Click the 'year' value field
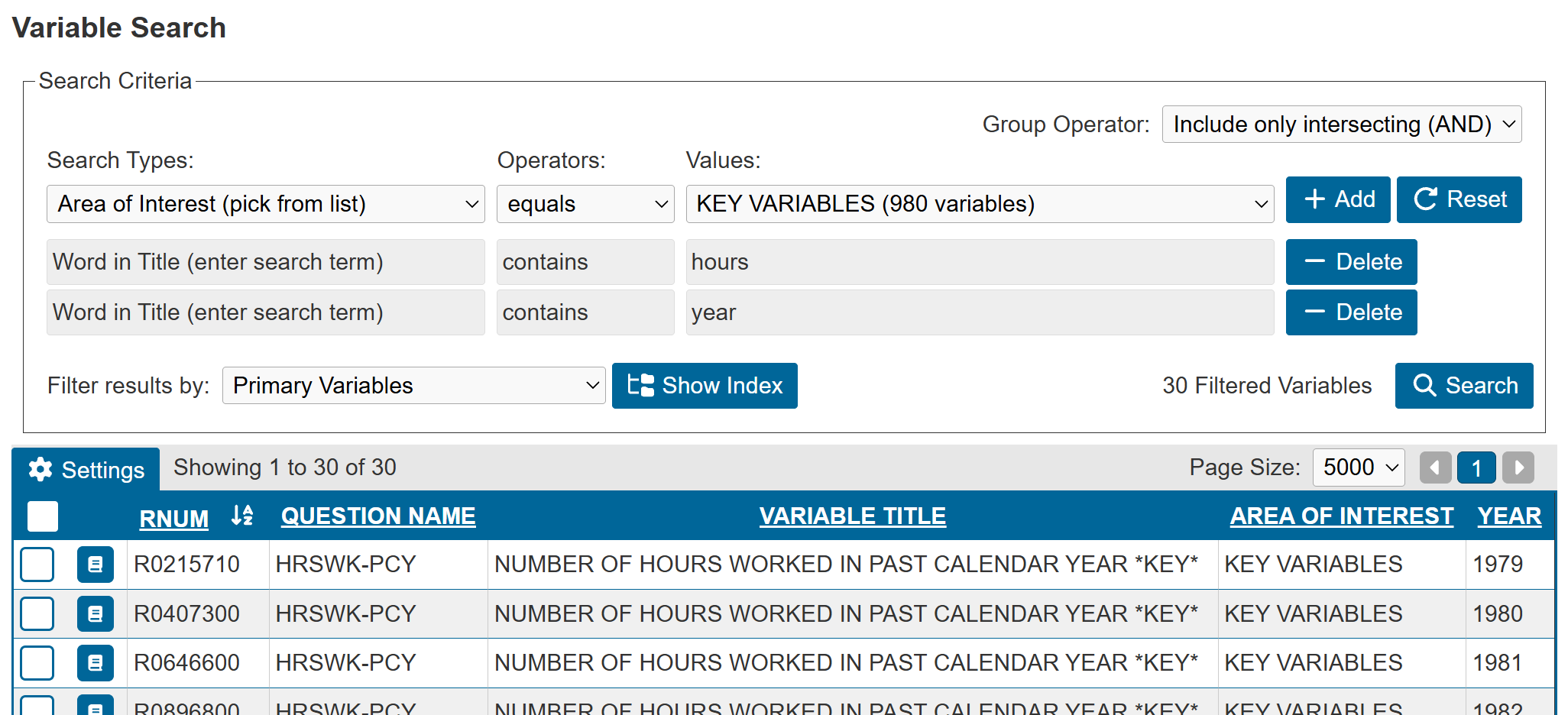The height and width of the screenshot is (715, 1568). 980,312
